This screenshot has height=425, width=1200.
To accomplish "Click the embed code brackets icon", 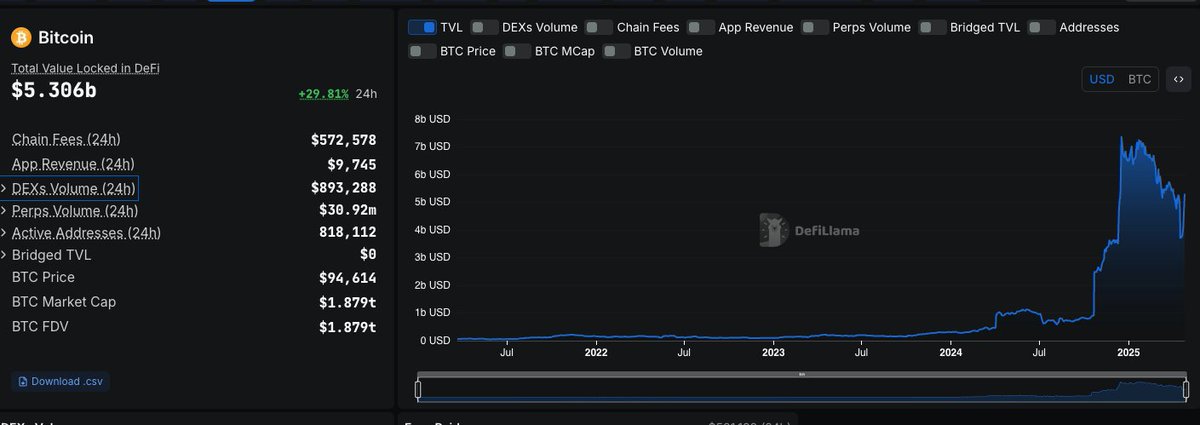I will (x=1177, y=79).
